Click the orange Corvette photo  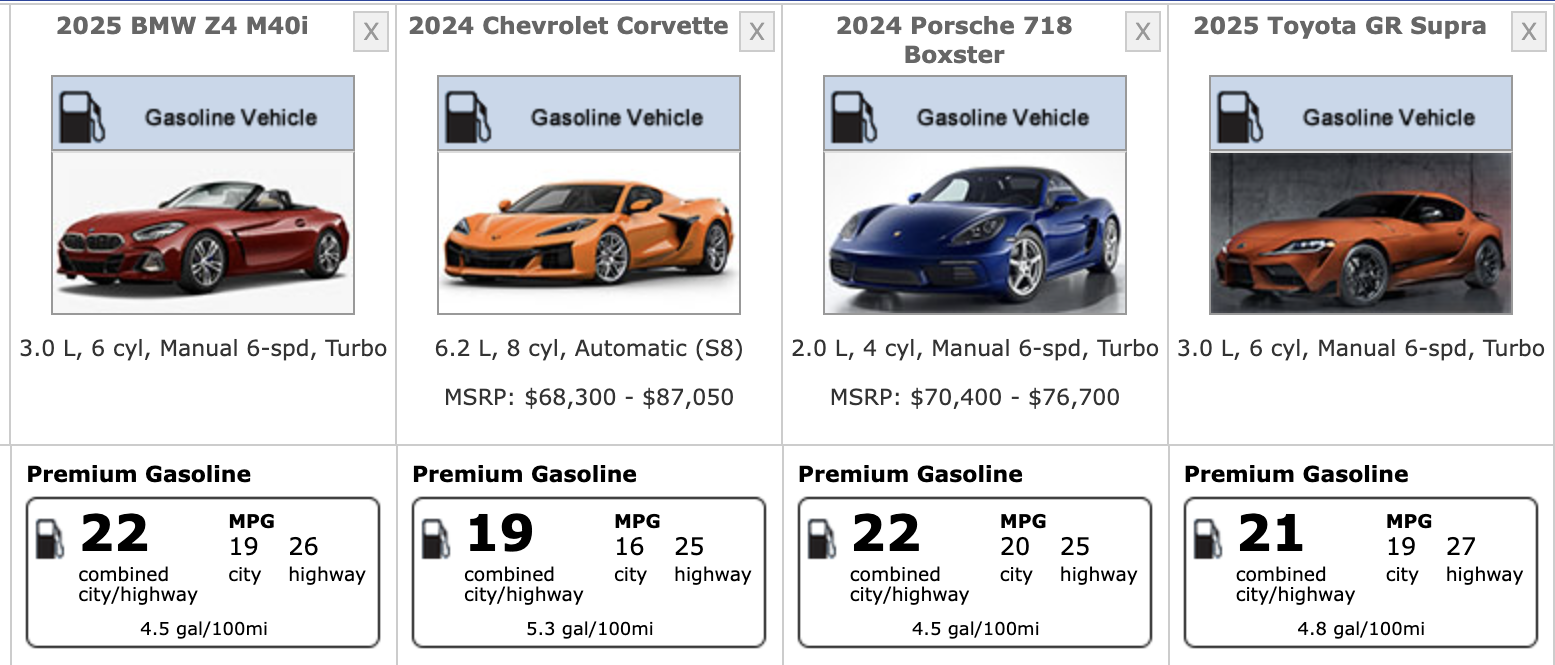click(589, 233)
